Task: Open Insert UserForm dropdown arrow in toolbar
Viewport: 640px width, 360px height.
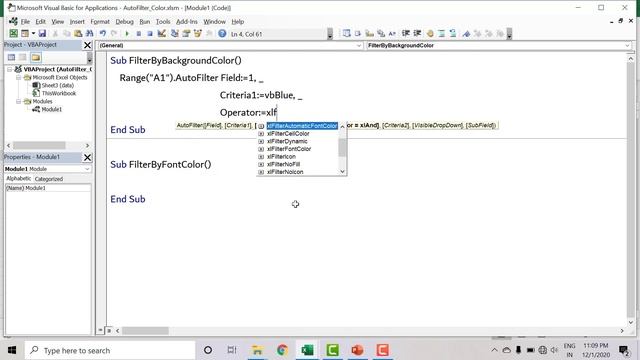Action: pos(33,34)
